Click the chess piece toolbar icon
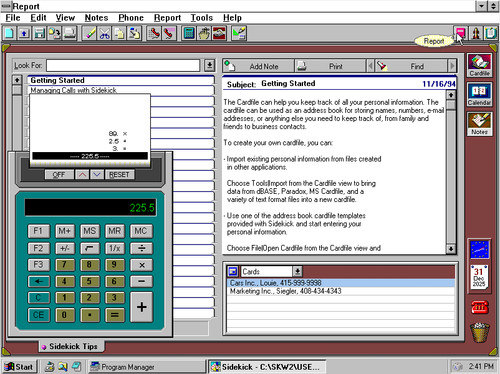 coord(476,33)
